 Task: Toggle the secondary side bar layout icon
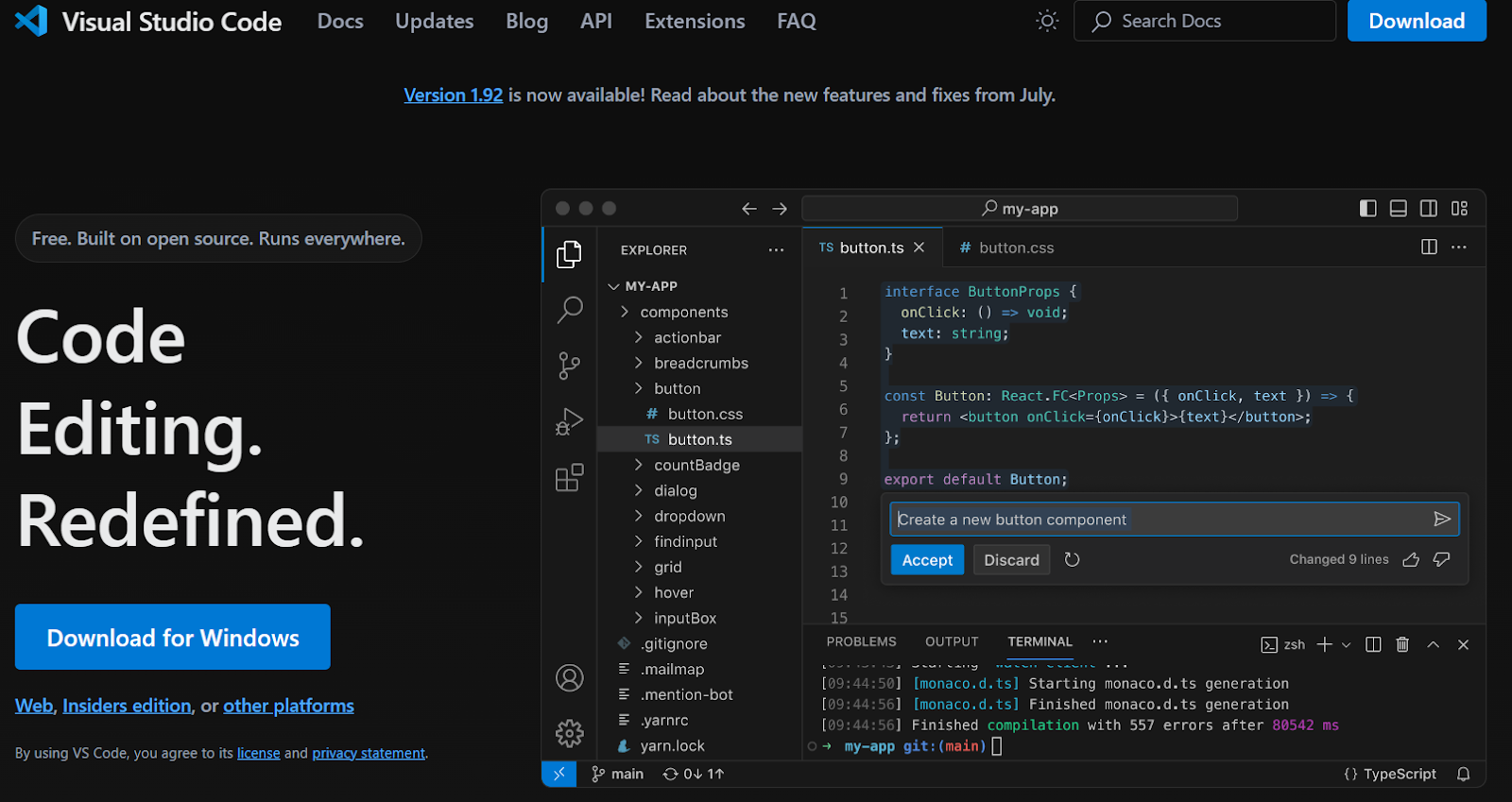coord(1429,209)
